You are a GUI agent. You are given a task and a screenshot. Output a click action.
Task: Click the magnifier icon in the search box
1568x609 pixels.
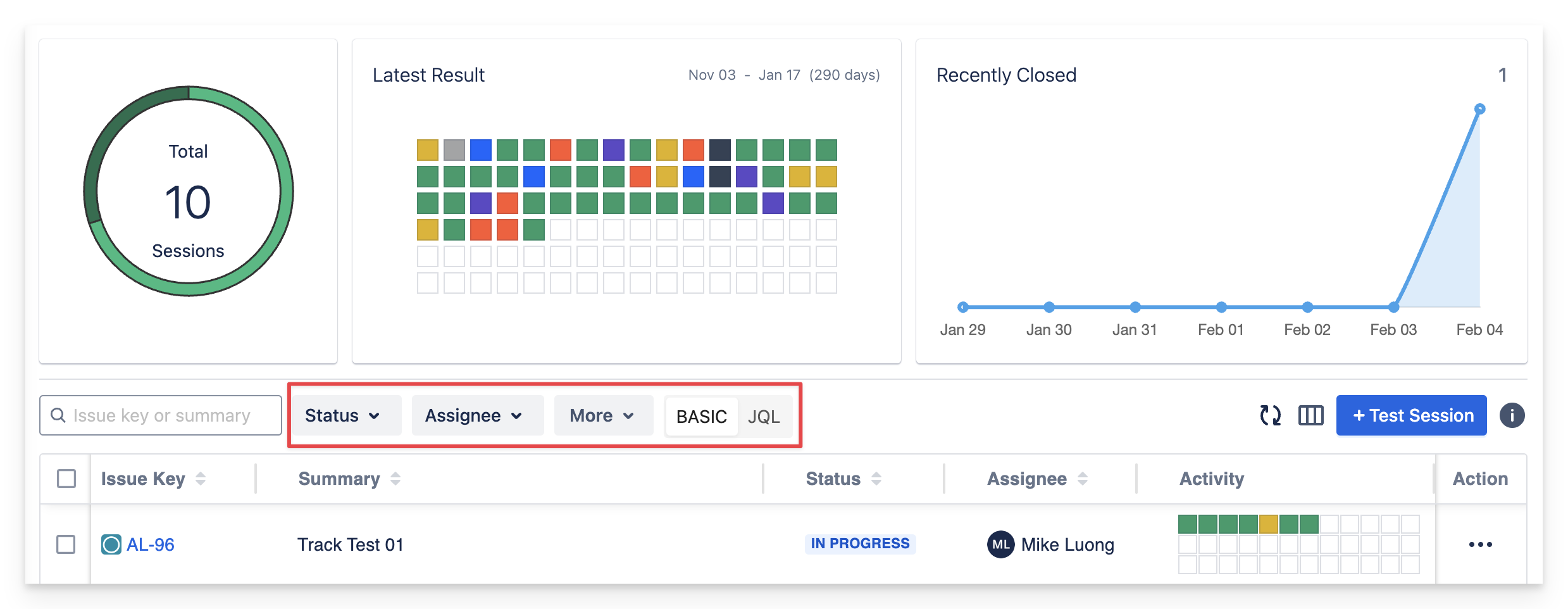tap(58, 415)
